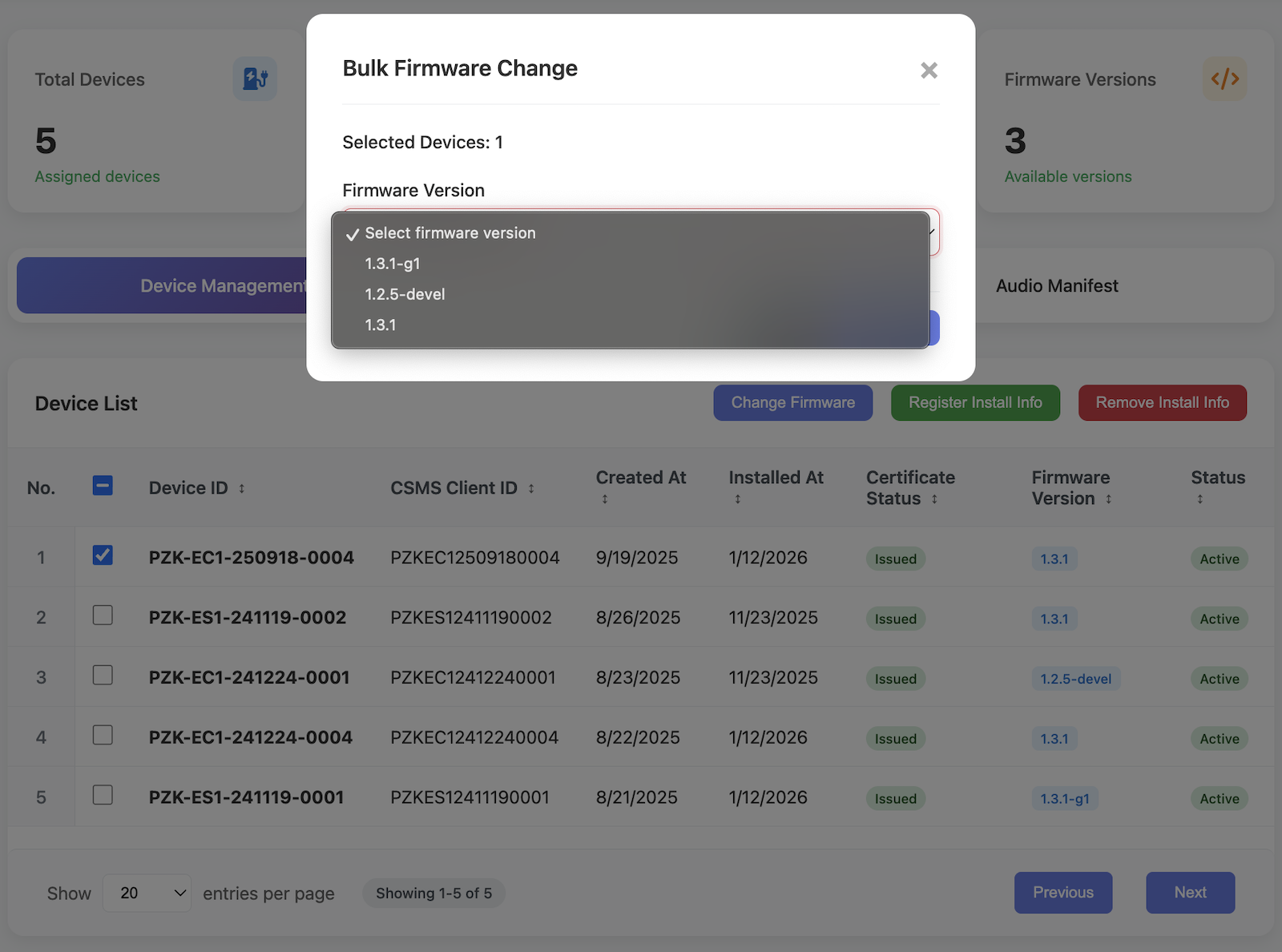Viewport: 1282px width, 952px height.
Task: Close the Bulk Firmware Change dialog
Action: (929, 71)
